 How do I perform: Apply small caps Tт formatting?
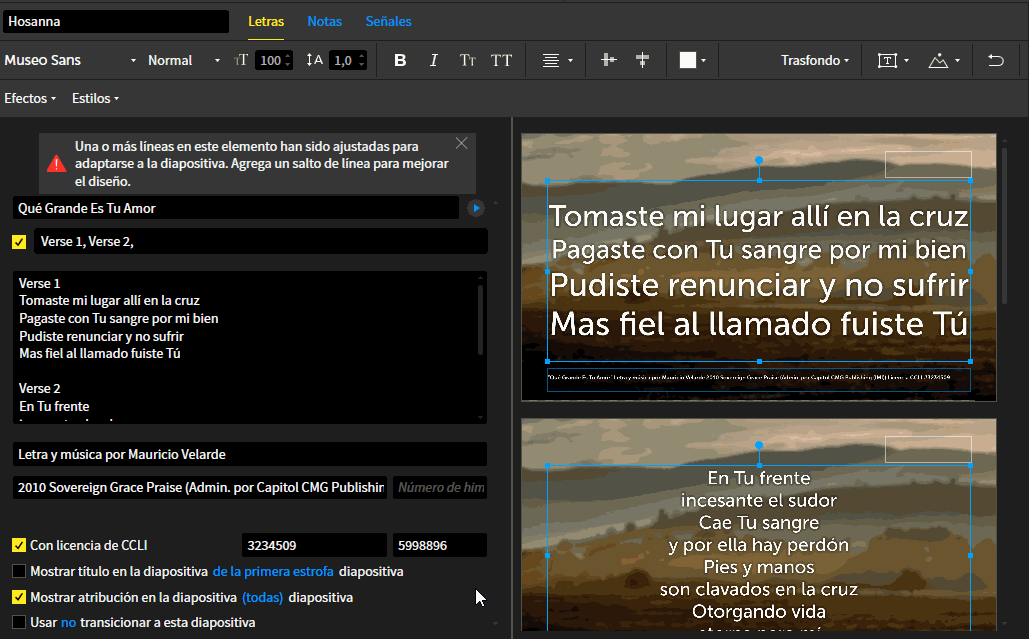pos(467,60)
